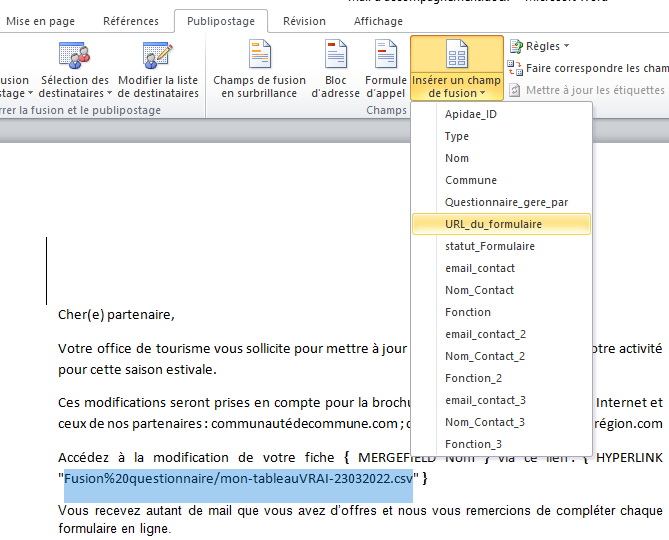
Task: Select the Publipostage tab
Action: (221, 21)
